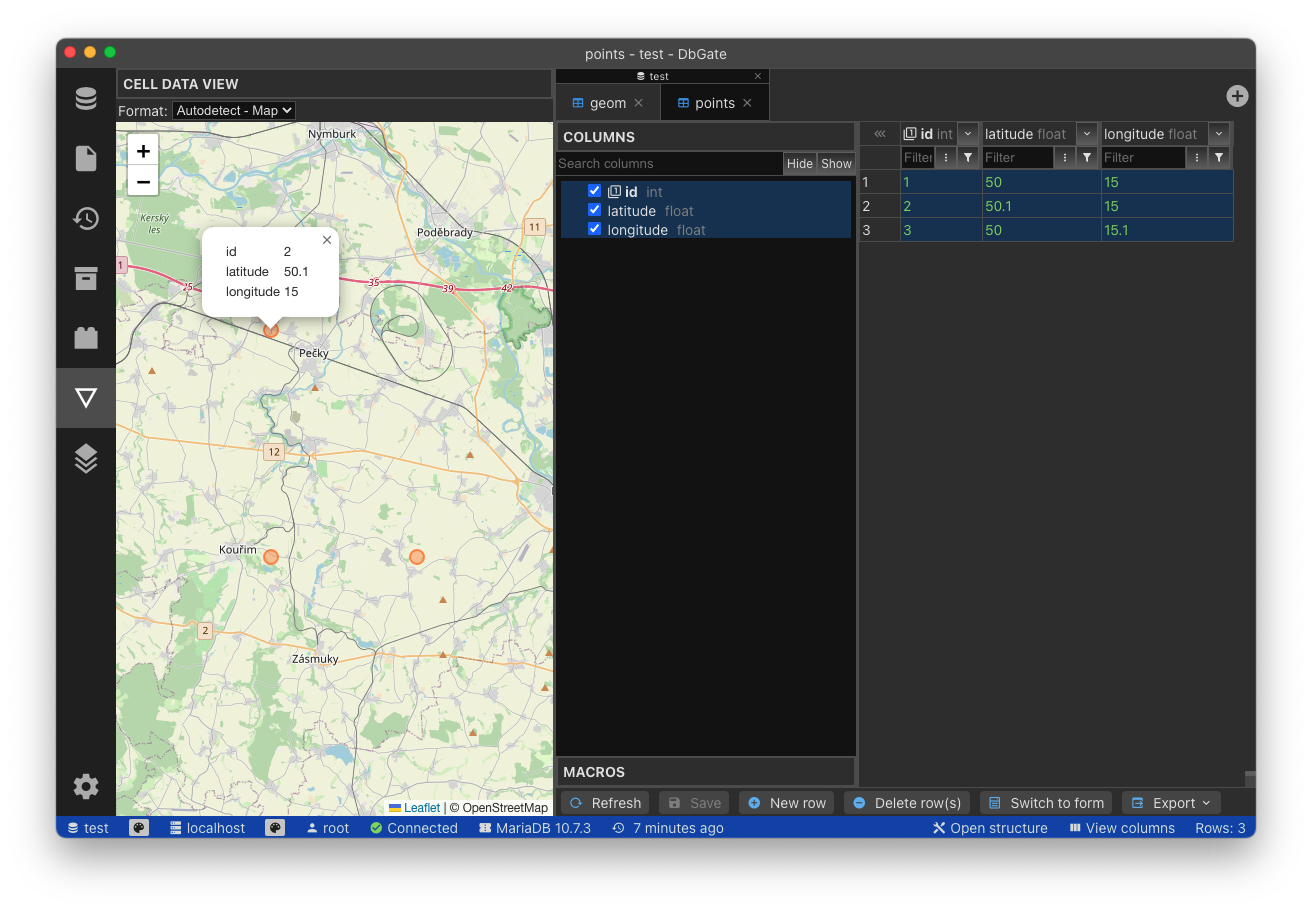The image size is (1312, 912).
Task: Click Connected status in status bar
Action: point(414,828)
